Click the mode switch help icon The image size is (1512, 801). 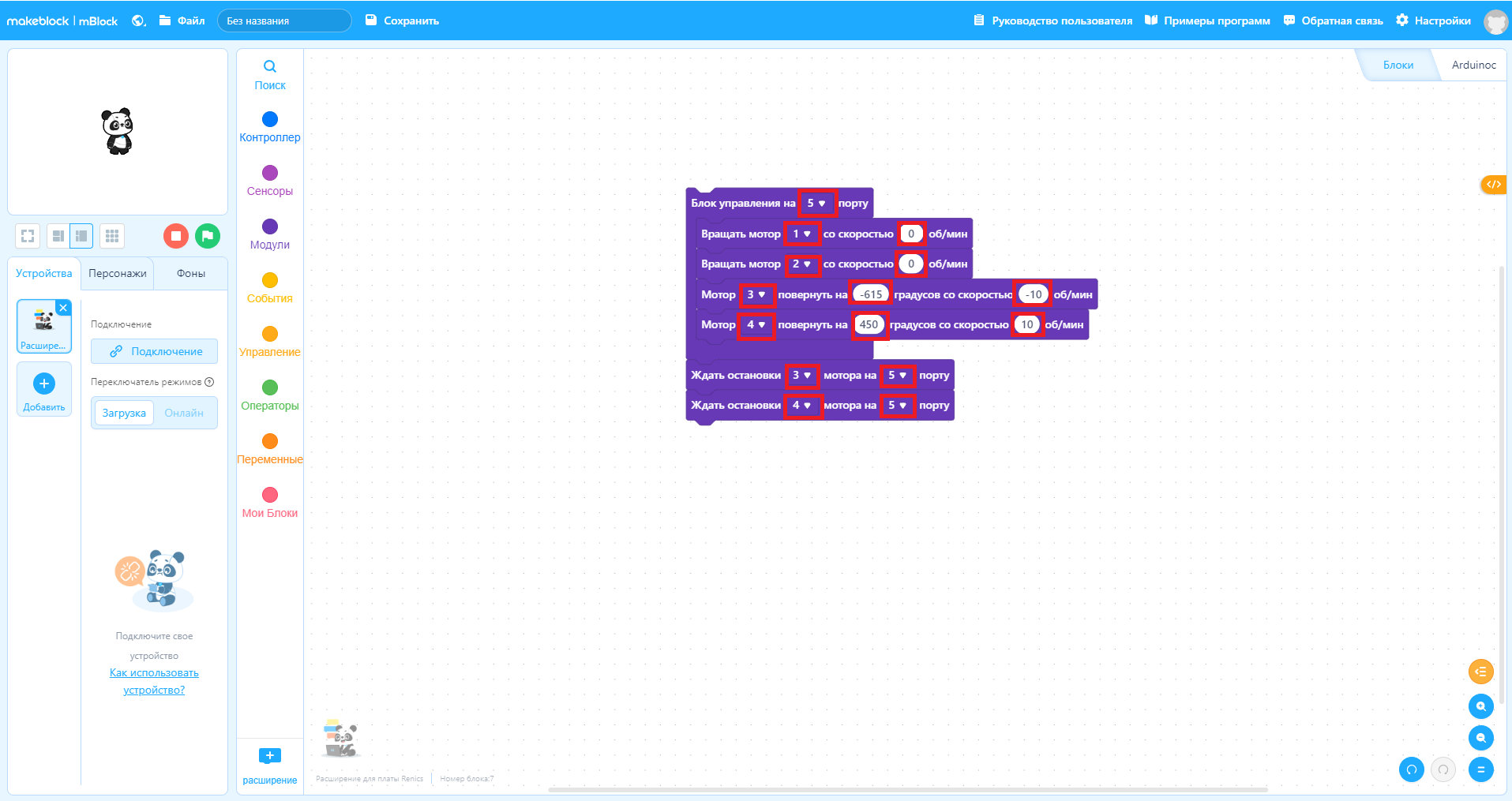pyautogui.click(x=209, y=382)
